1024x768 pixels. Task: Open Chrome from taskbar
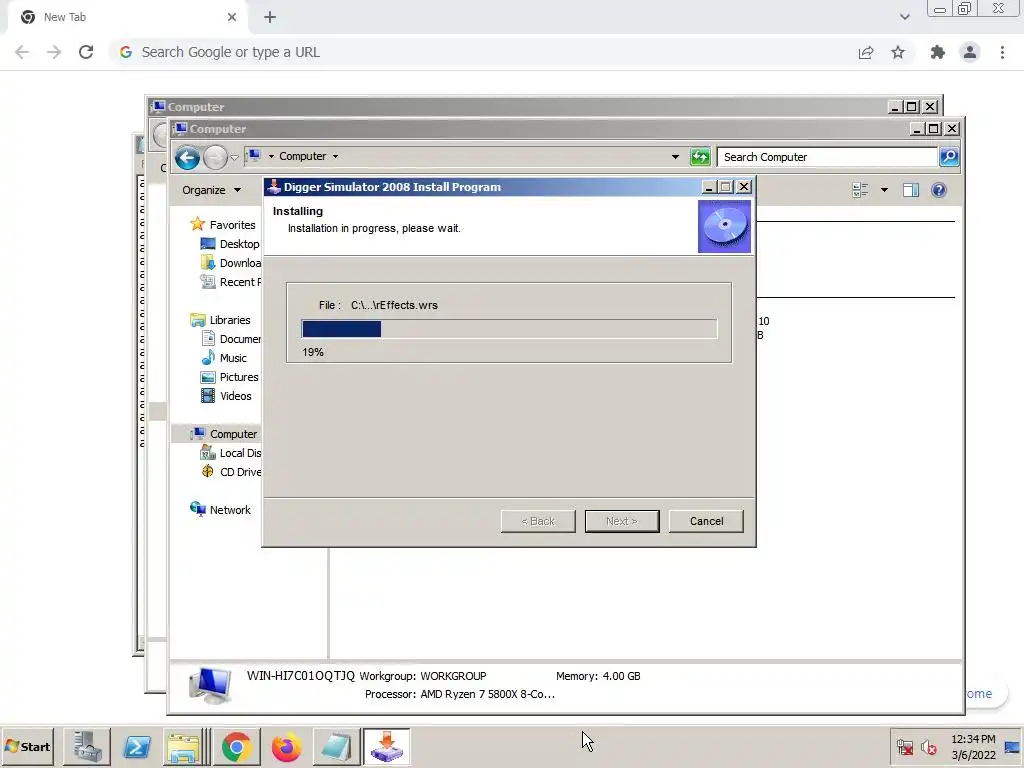(236, 746)
